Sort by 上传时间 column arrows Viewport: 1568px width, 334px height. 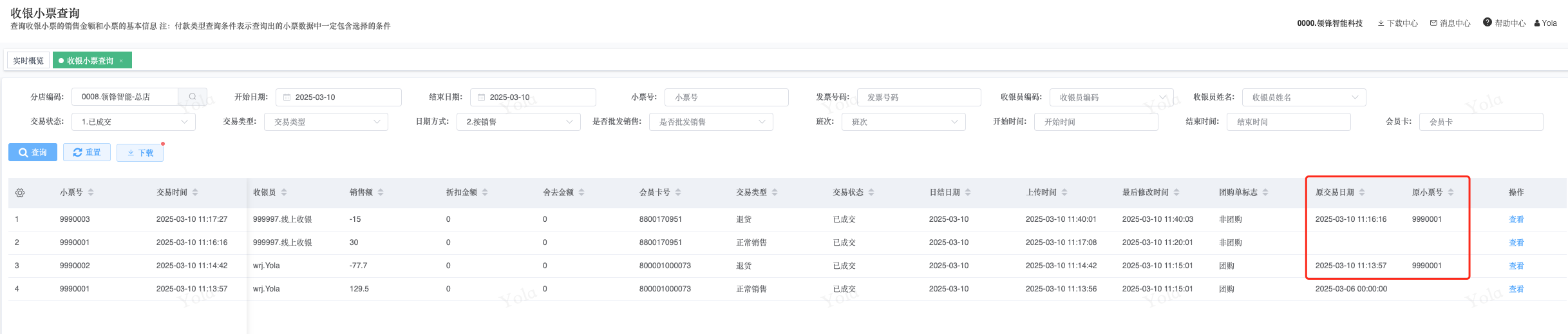pyautogui.click(x=1064, y=192)
